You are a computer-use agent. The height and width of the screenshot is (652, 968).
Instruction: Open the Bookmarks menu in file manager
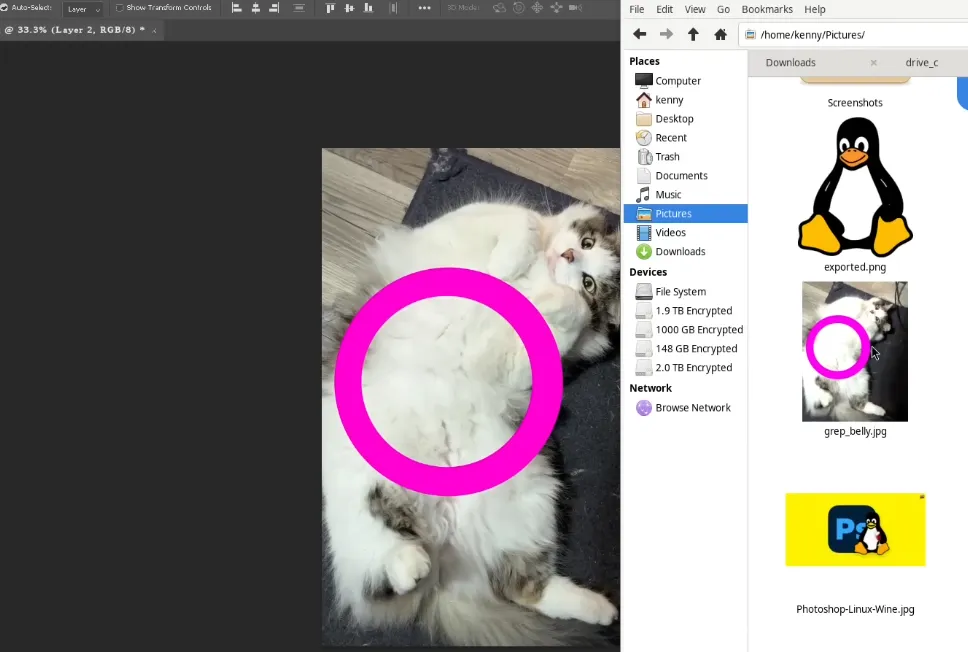(x=767, y=9)
